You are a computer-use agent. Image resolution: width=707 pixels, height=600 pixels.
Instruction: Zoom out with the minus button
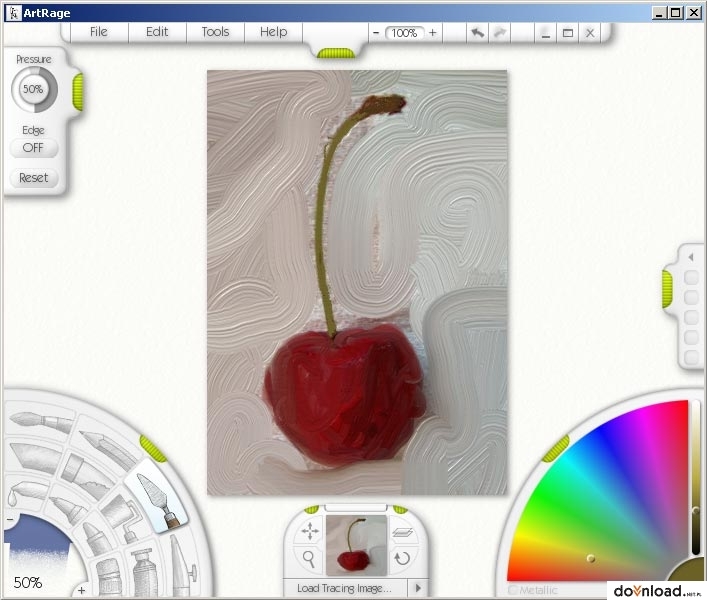(376, 32)
